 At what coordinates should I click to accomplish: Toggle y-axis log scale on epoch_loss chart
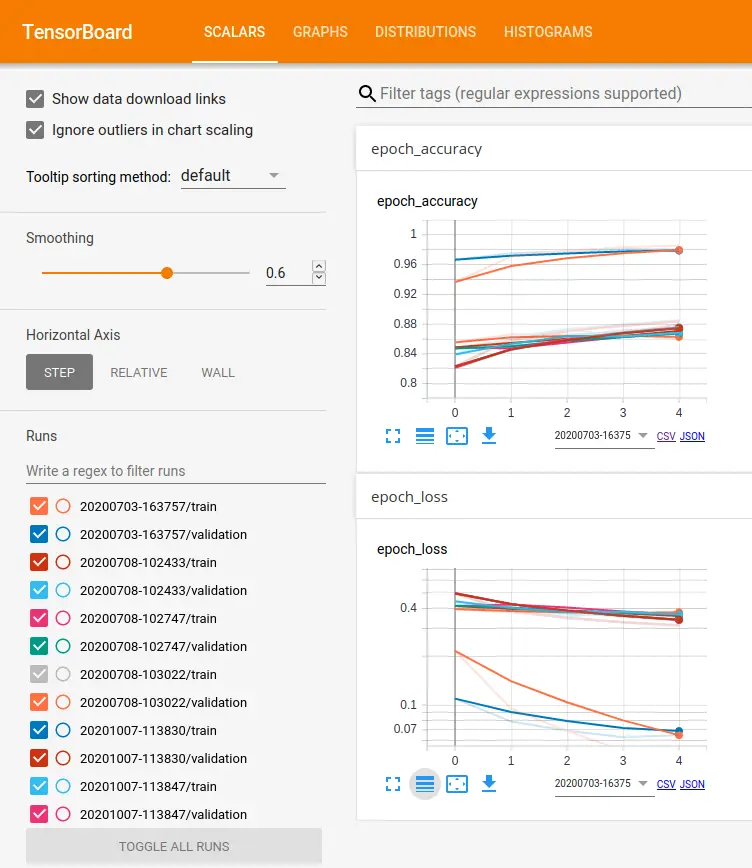(425, 784)
